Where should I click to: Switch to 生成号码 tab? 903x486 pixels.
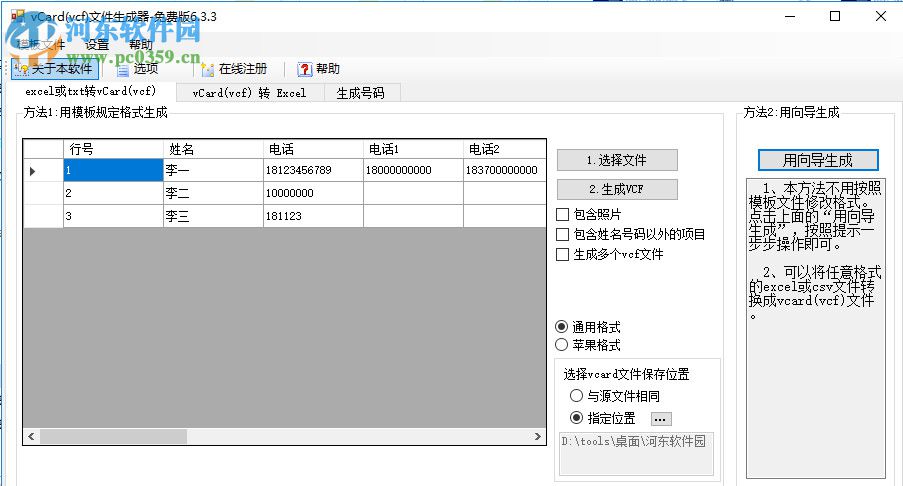coord(361,93)
